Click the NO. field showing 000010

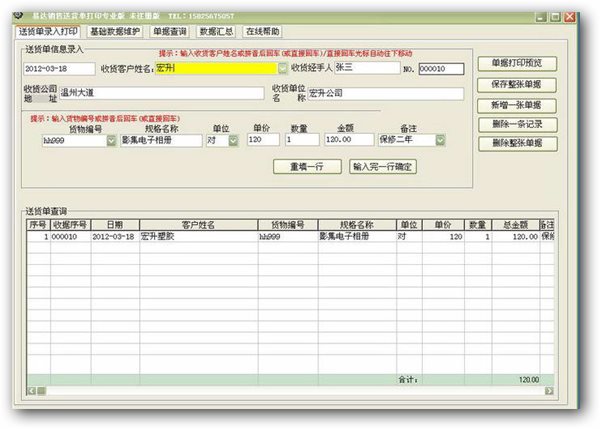(x=442, y=69)
